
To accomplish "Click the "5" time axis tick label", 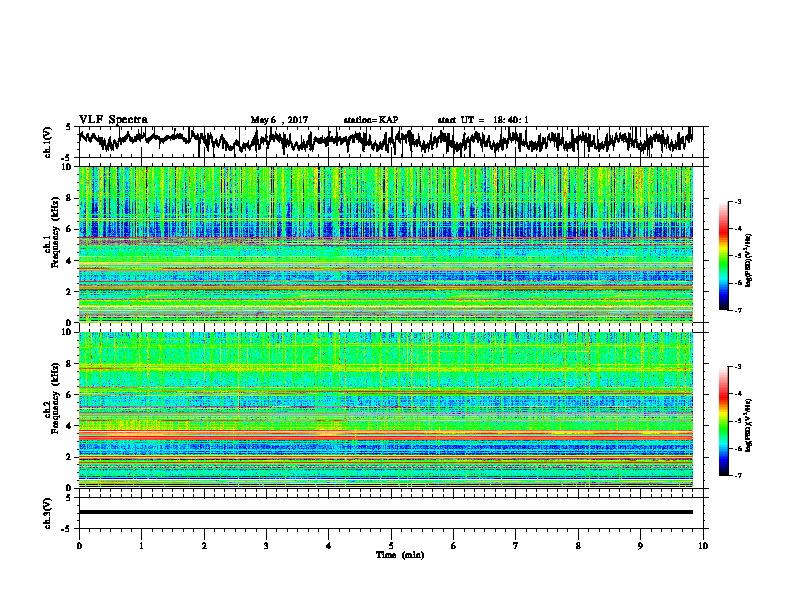I will click(x=391, y=545).
